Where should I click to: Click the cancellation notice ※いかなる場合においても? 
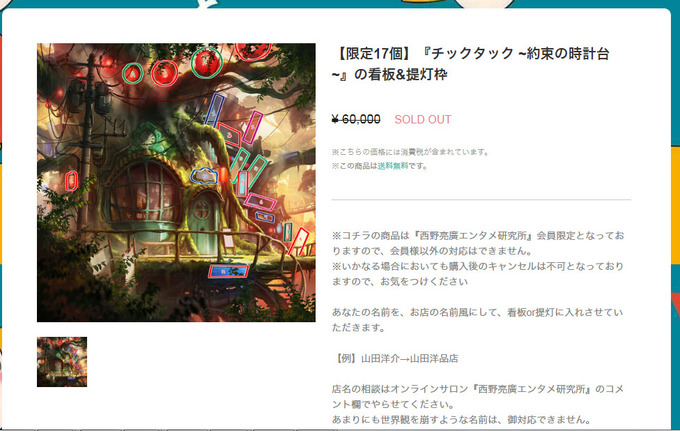pyautogui.click(x=477, y=274)
